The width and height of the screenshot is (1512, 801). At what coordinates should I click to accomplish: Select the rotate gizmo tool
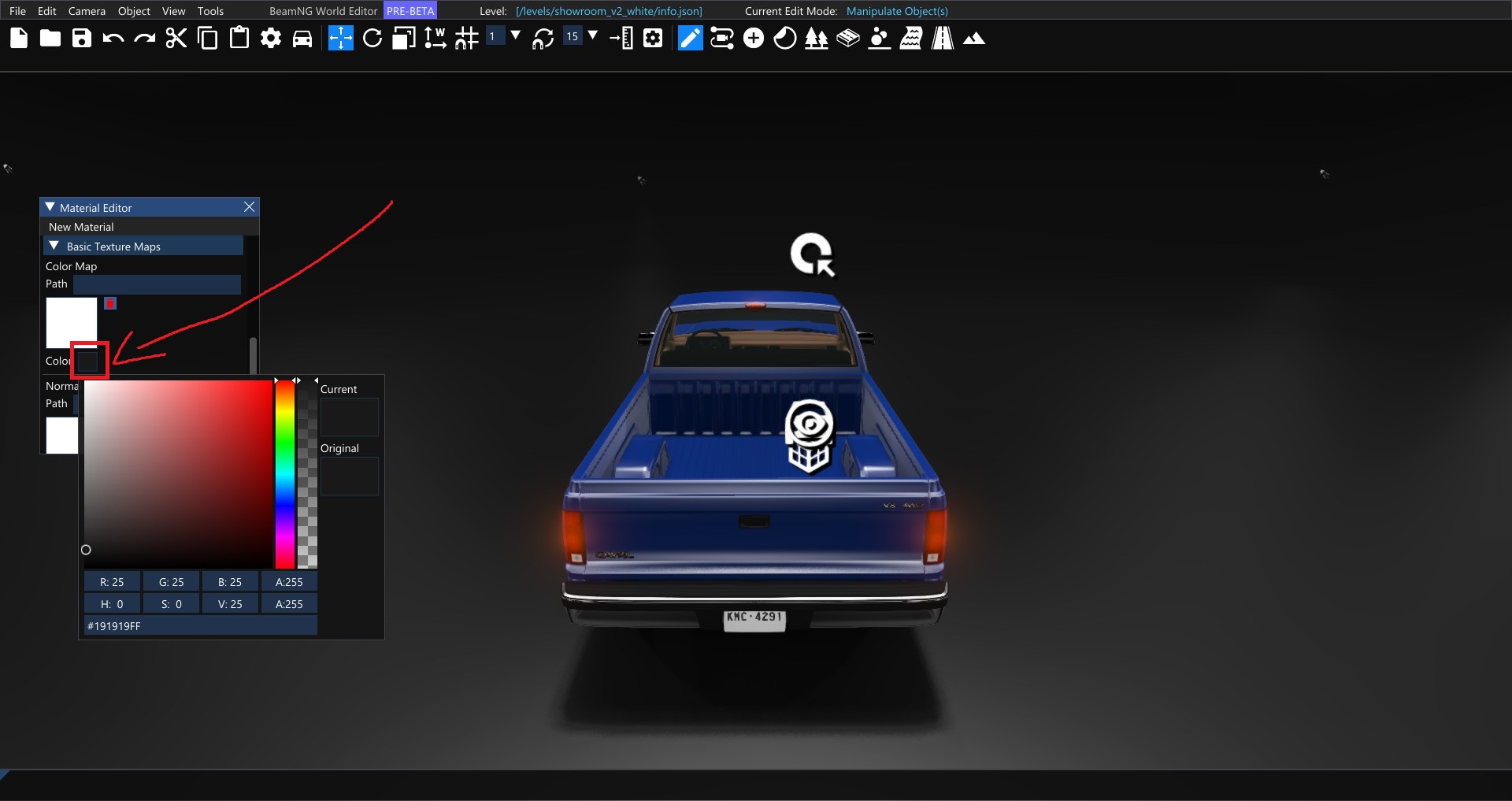(x=372, y=38)
